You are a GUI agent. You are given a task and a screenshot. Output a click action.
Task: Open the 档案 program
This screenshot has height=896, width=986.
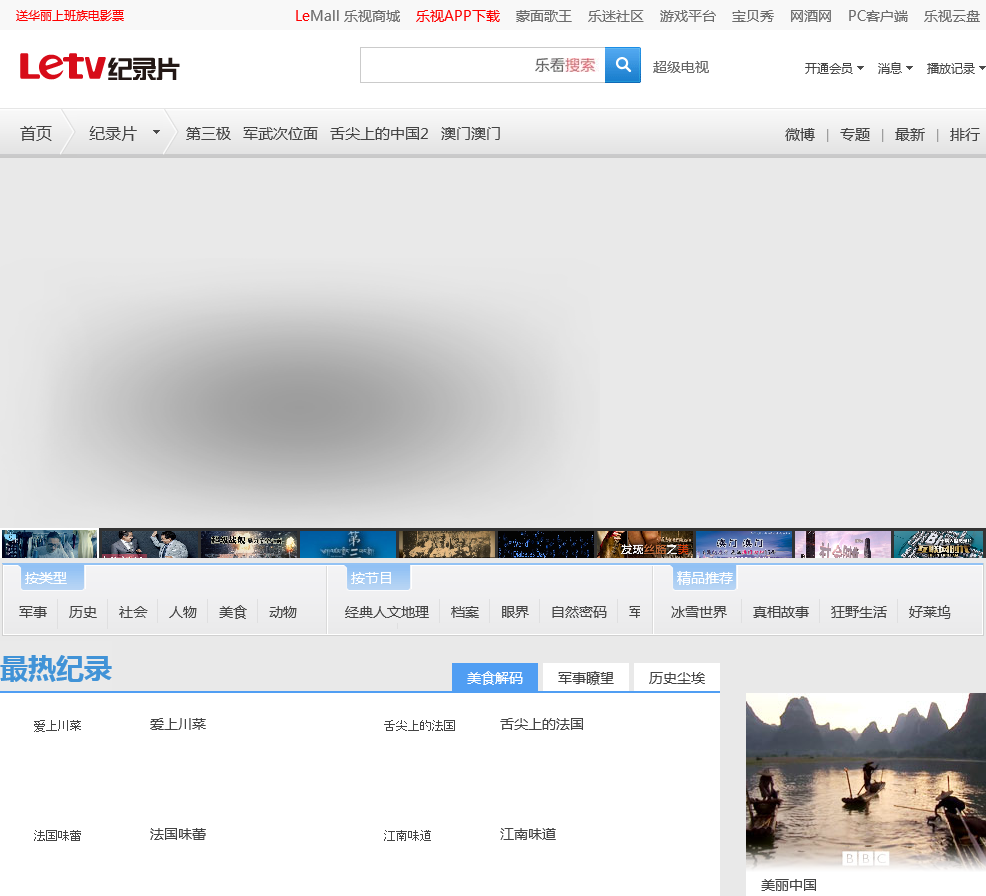click(x=465, y=612)
